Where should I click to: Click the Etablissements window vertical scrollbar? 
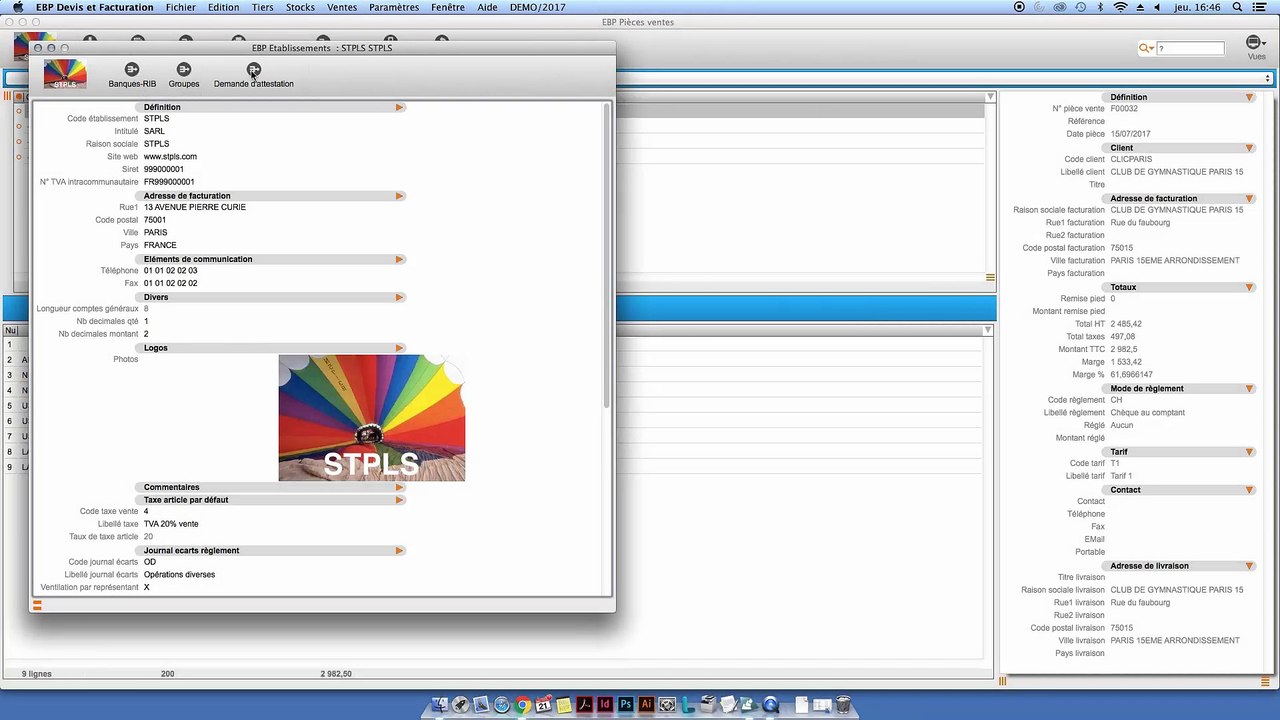(x=606, y=255)
